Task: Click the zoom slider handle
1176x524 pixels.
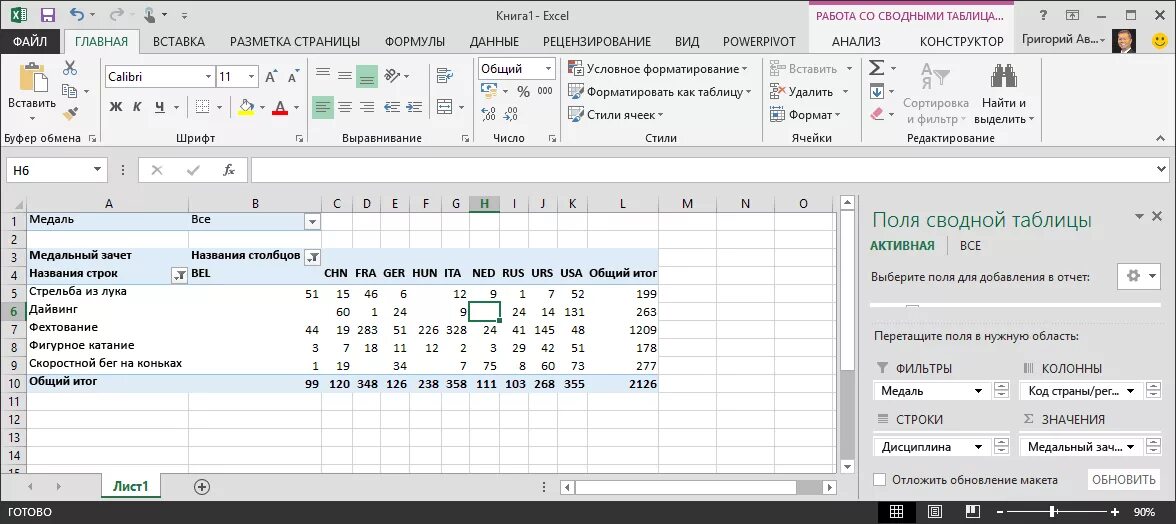Action: tap(1054, 512)
